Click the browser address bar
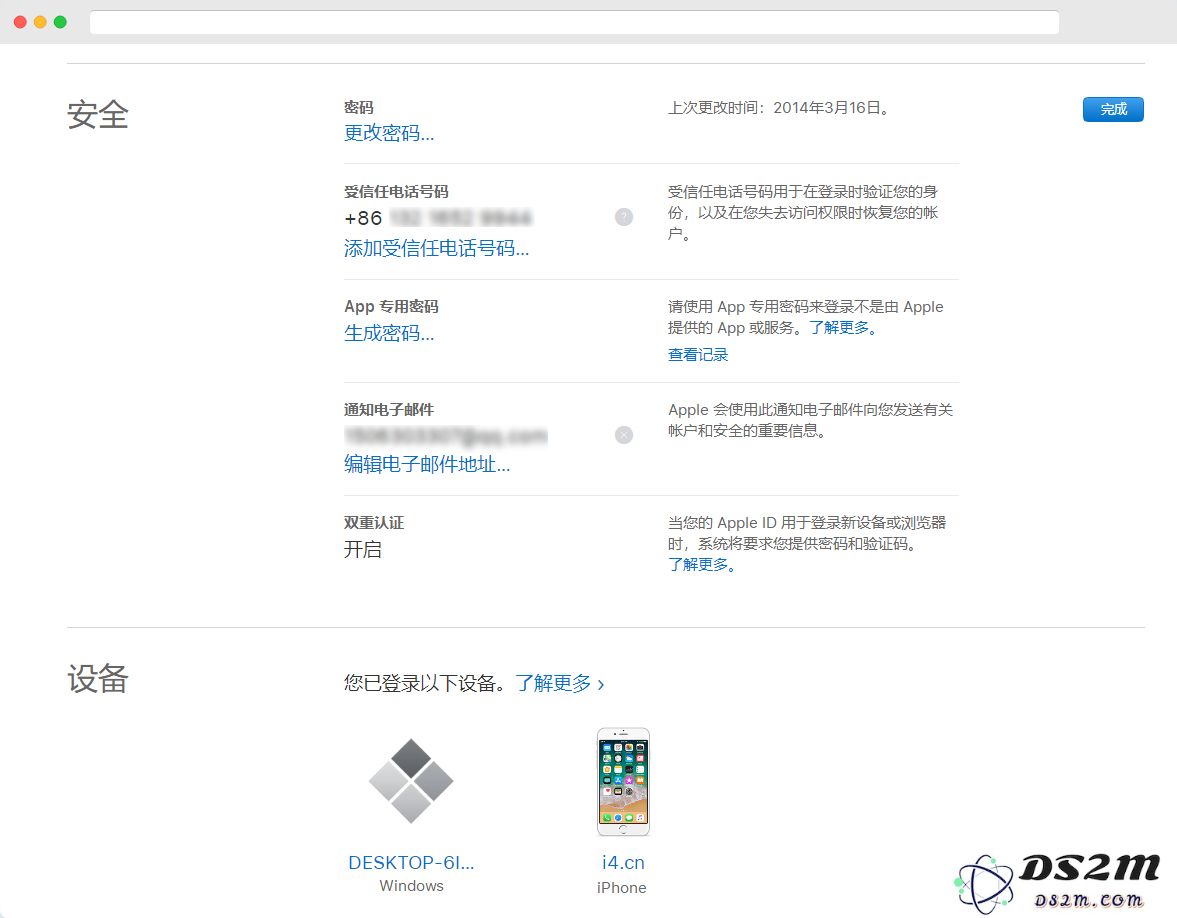 pos(574,23)
